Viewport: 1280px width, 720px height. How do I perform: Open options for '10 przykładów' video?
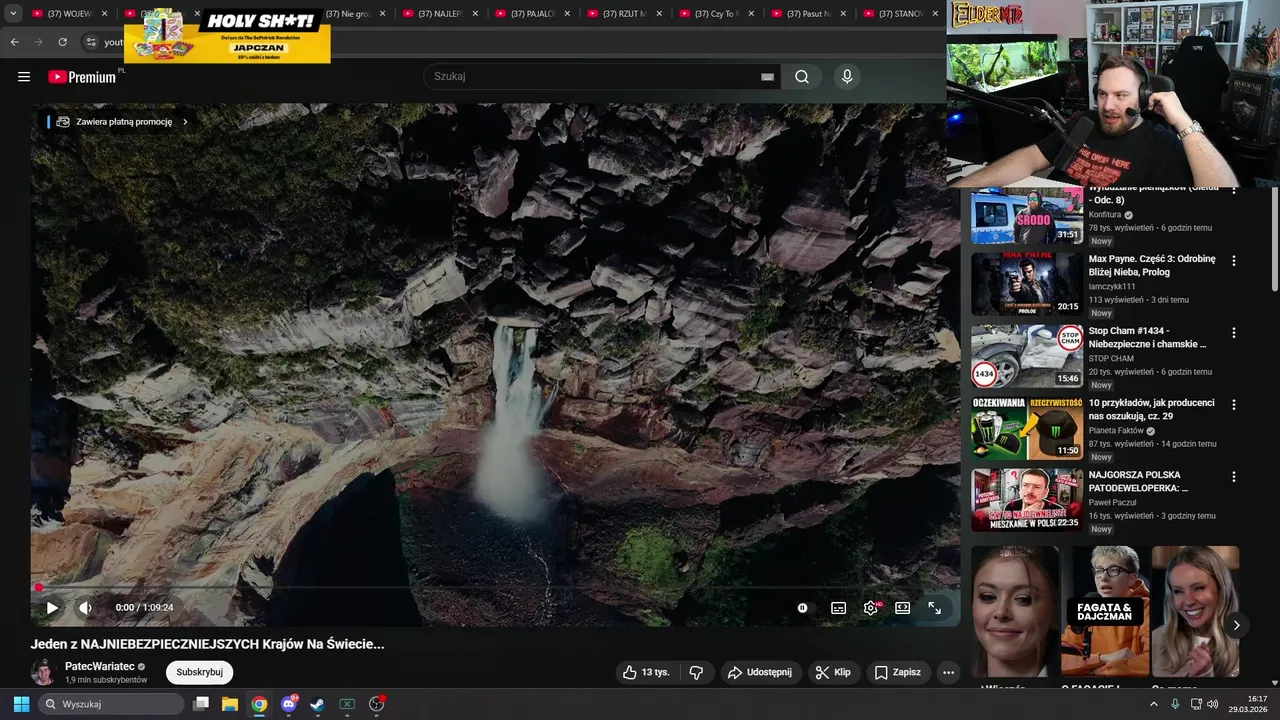coord(1234,405)
